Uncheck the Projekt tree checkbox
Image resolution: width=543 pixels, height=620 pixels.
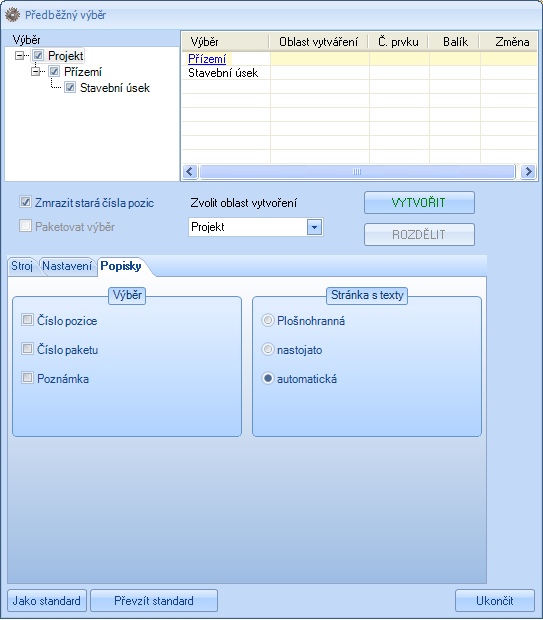[38, 55]
